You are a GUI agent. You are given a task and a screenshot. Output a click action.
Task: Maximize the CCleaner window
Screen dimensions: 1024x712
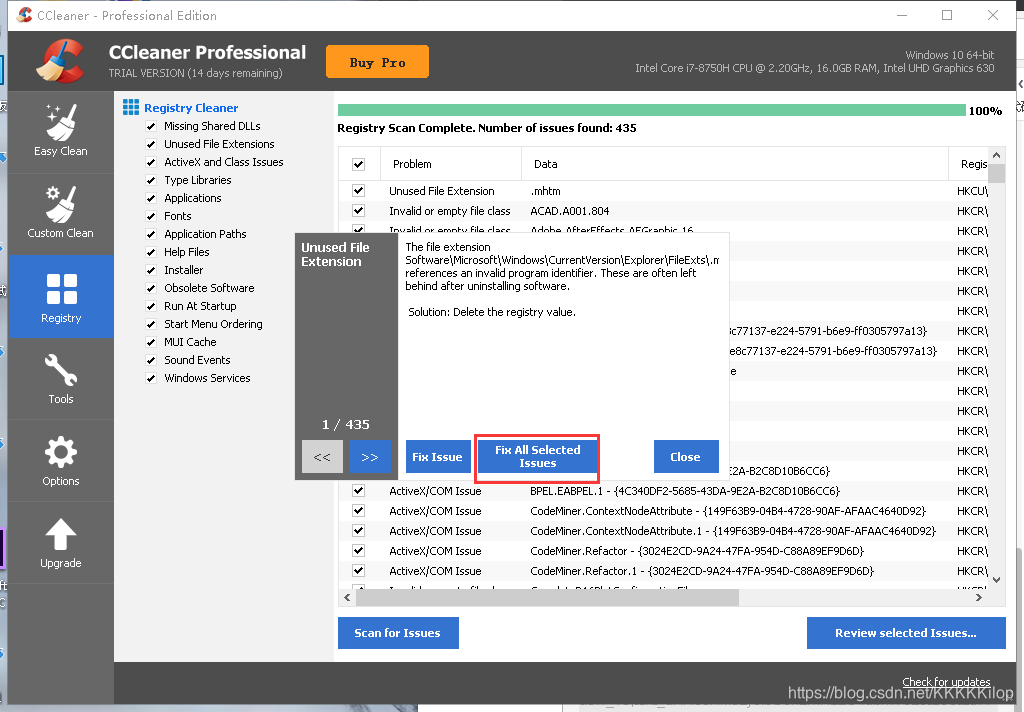pyautogui.click(x=947, y=15)
